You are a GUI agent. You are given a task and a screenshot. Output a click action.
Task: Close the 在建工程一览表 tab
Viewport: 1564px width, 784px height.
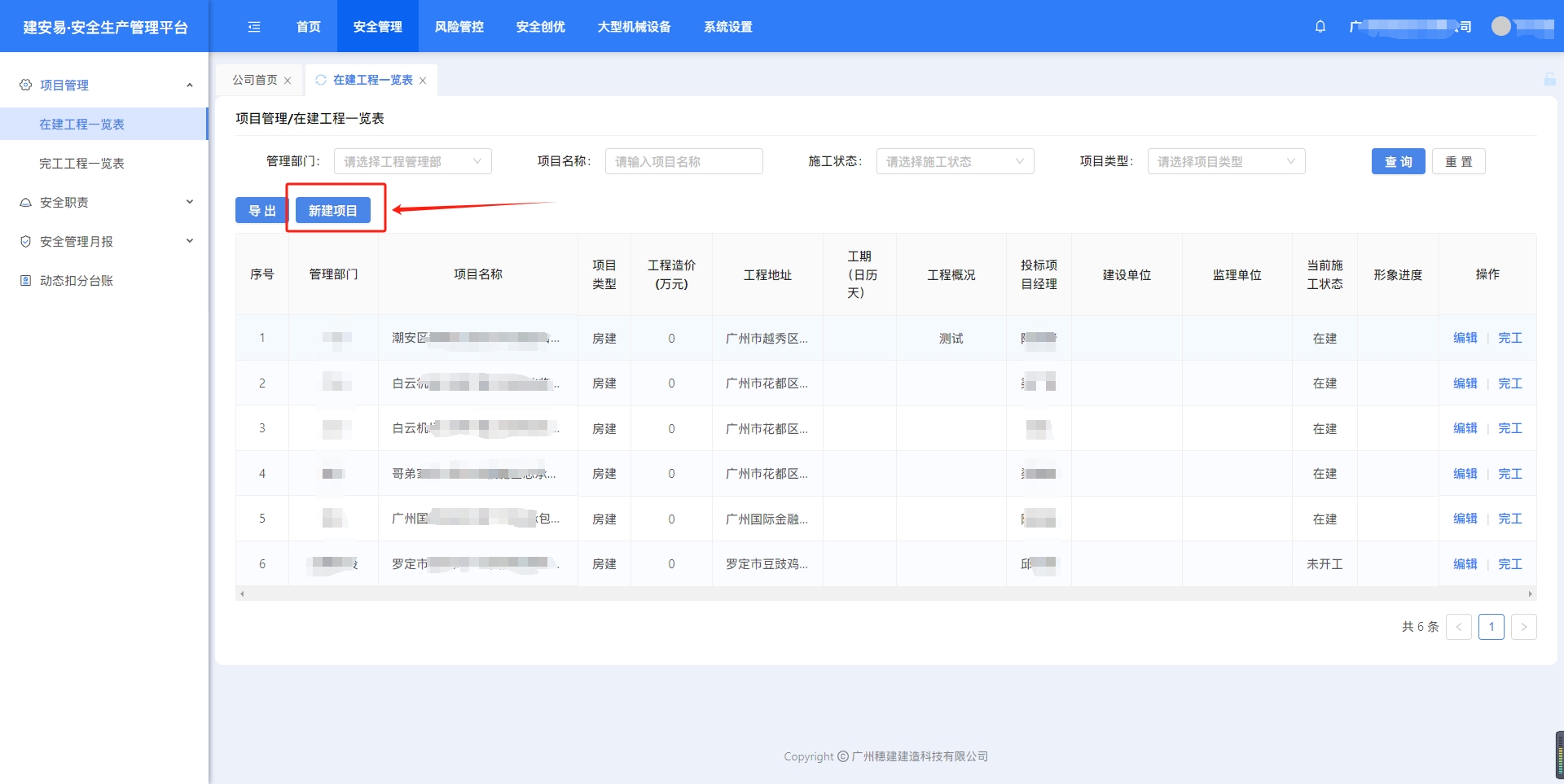click(423, 81)
